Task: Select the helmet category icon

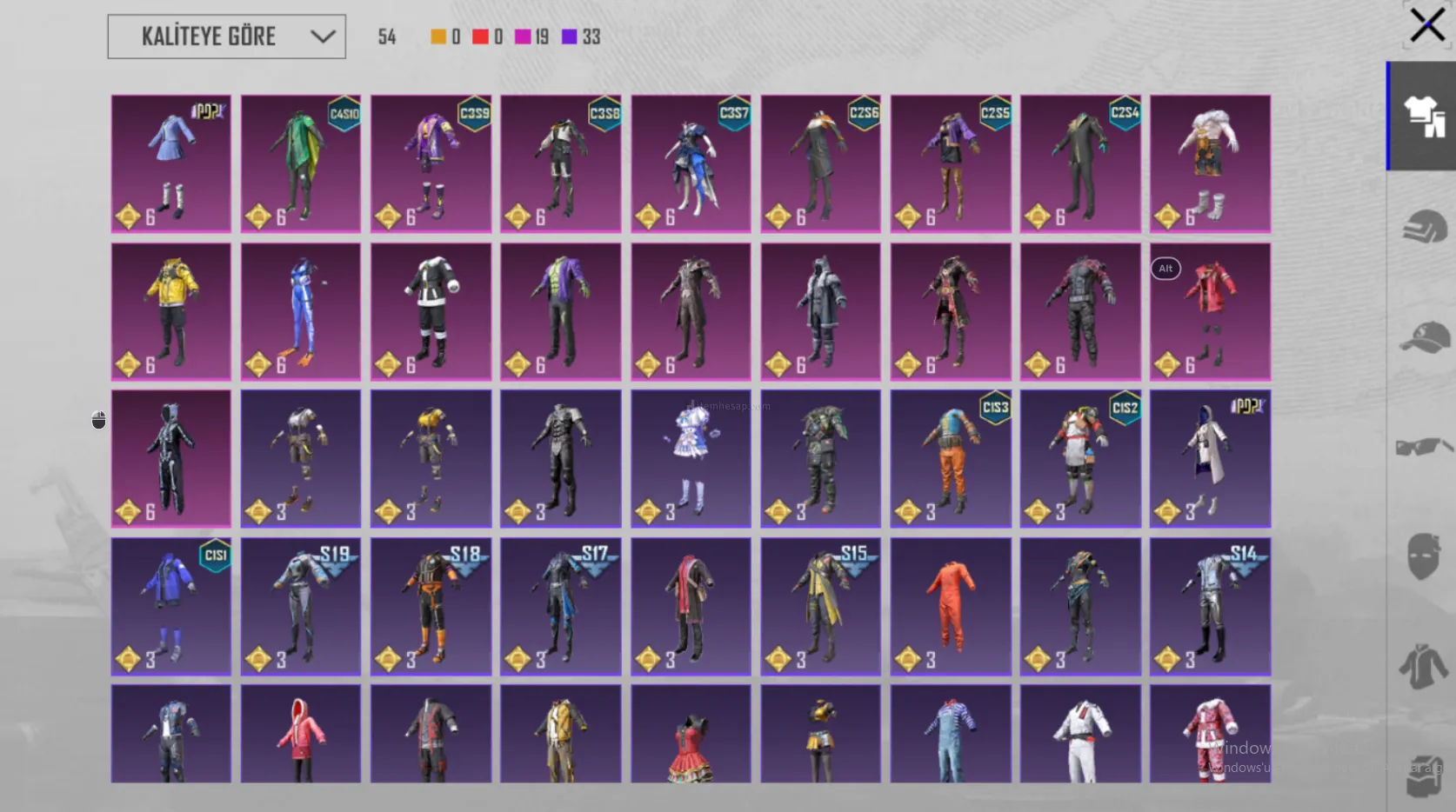Action: 1423,226
